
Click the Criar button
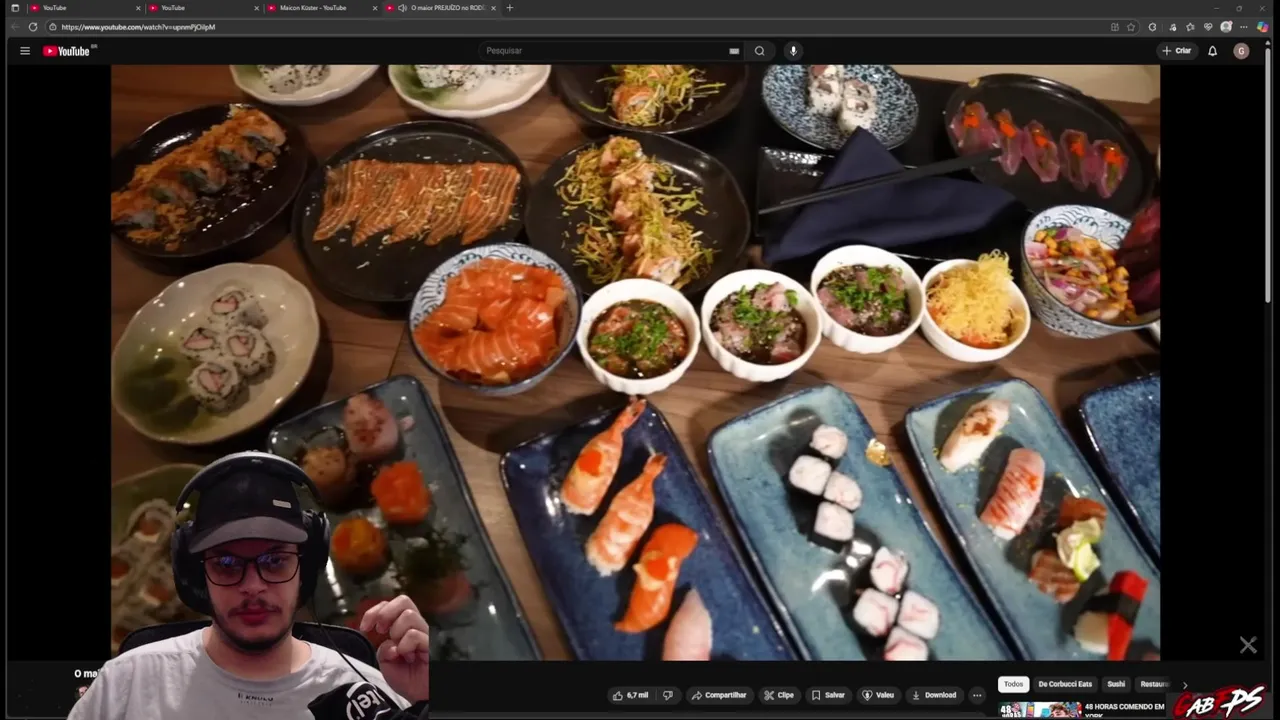1177,51
